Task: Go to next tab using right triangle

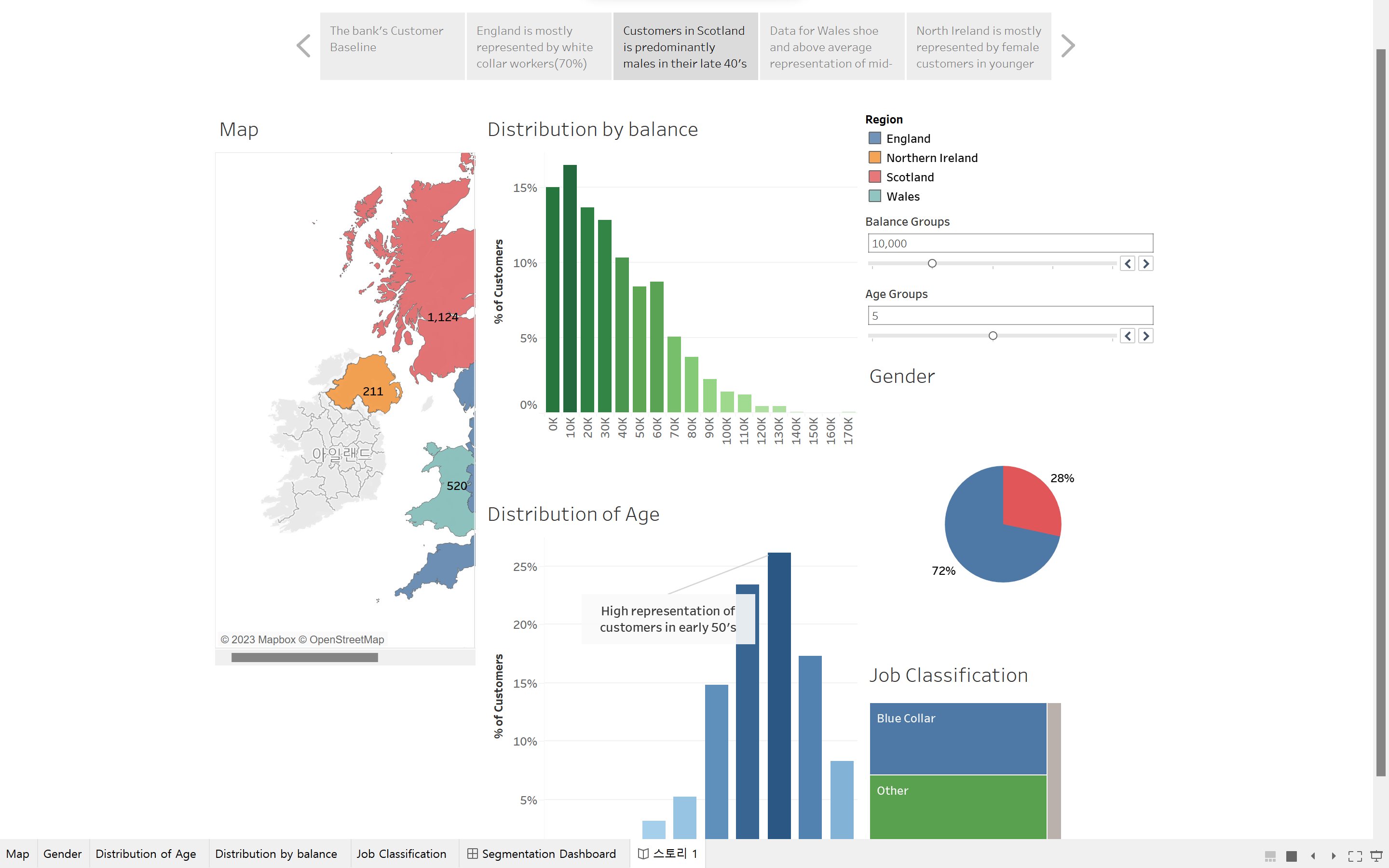Action: 1334,855
